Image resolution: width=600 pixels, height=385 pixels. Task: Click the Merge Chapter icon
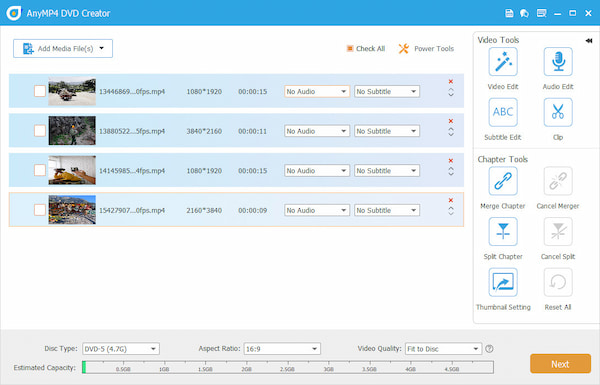[x=503, y=181]
